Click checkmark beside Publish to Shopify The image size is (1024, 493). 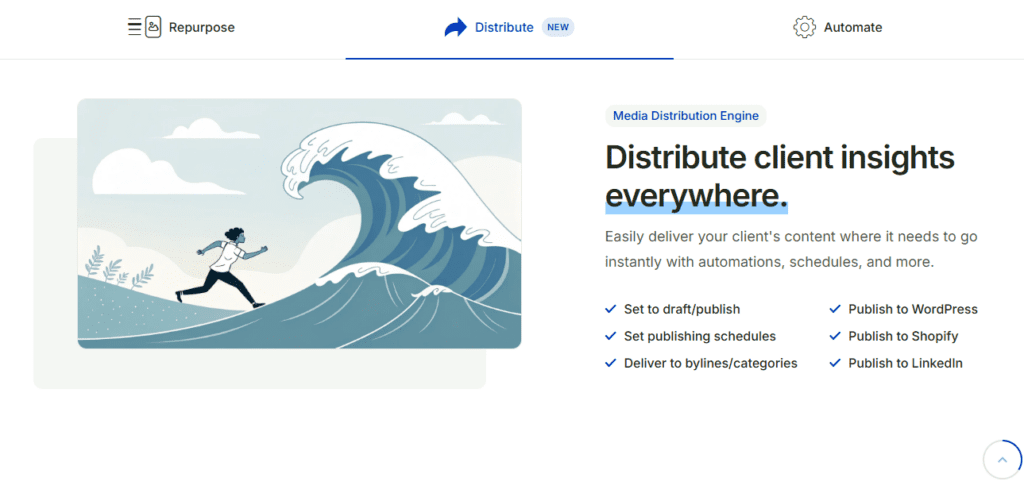(x=835, y=337)
